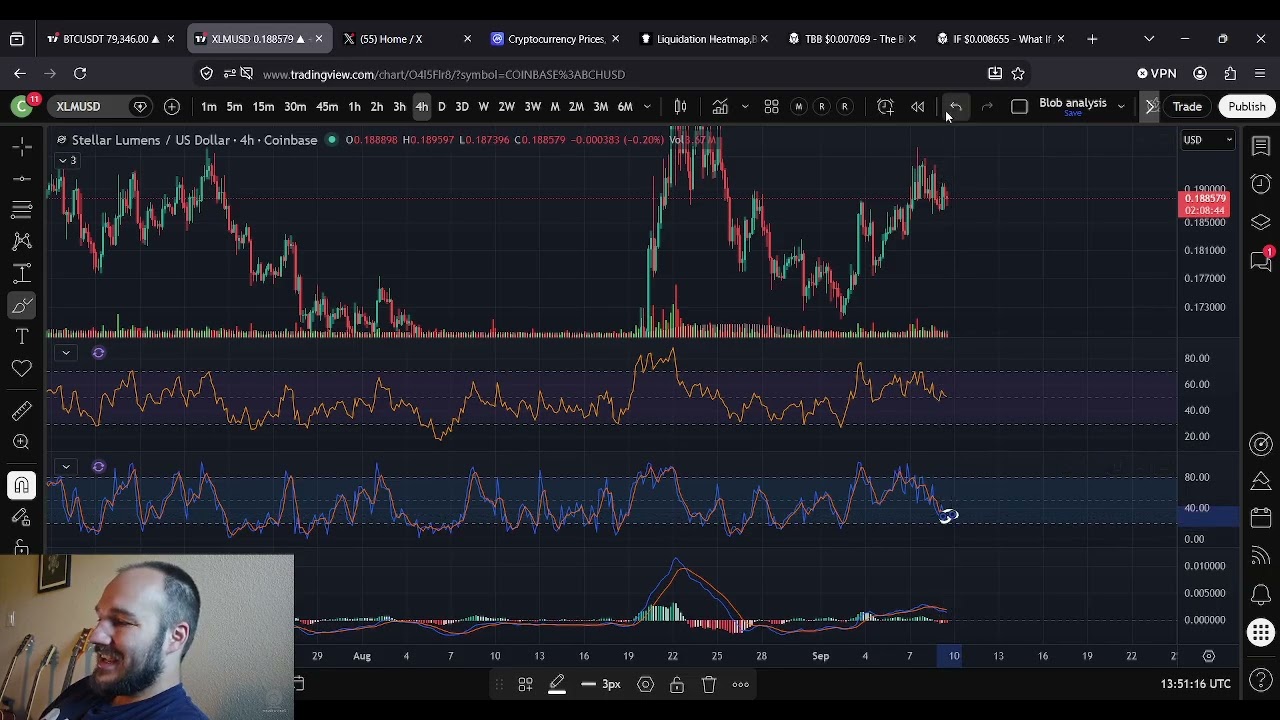Image resolution: width=1280 pixels, height=720 pixels.
Task: Toggle stay-in-drawing-mode pencil lock icon
Action: [21, 517]
